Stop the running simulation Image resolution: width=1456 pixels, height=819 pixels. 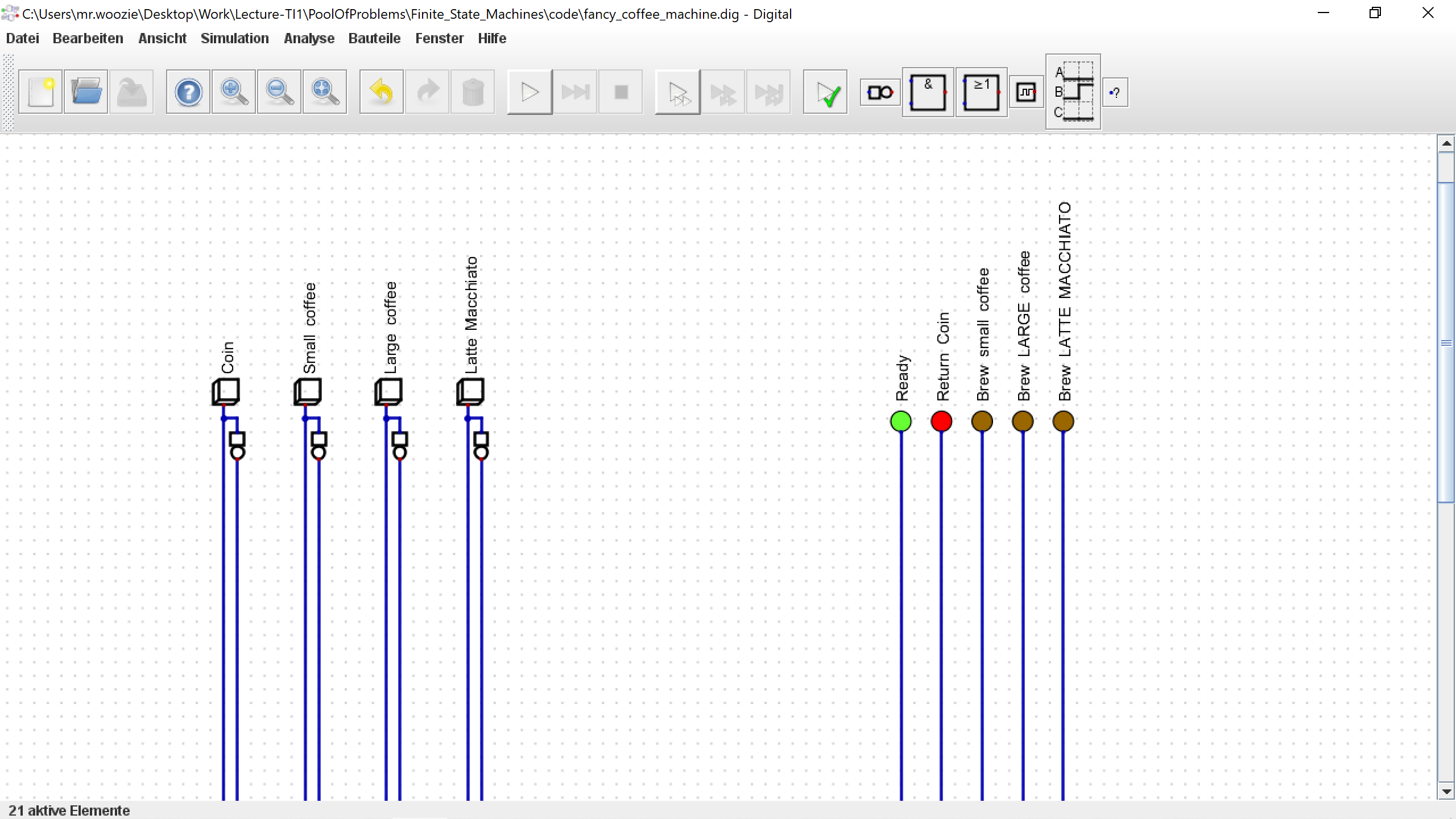621,92
